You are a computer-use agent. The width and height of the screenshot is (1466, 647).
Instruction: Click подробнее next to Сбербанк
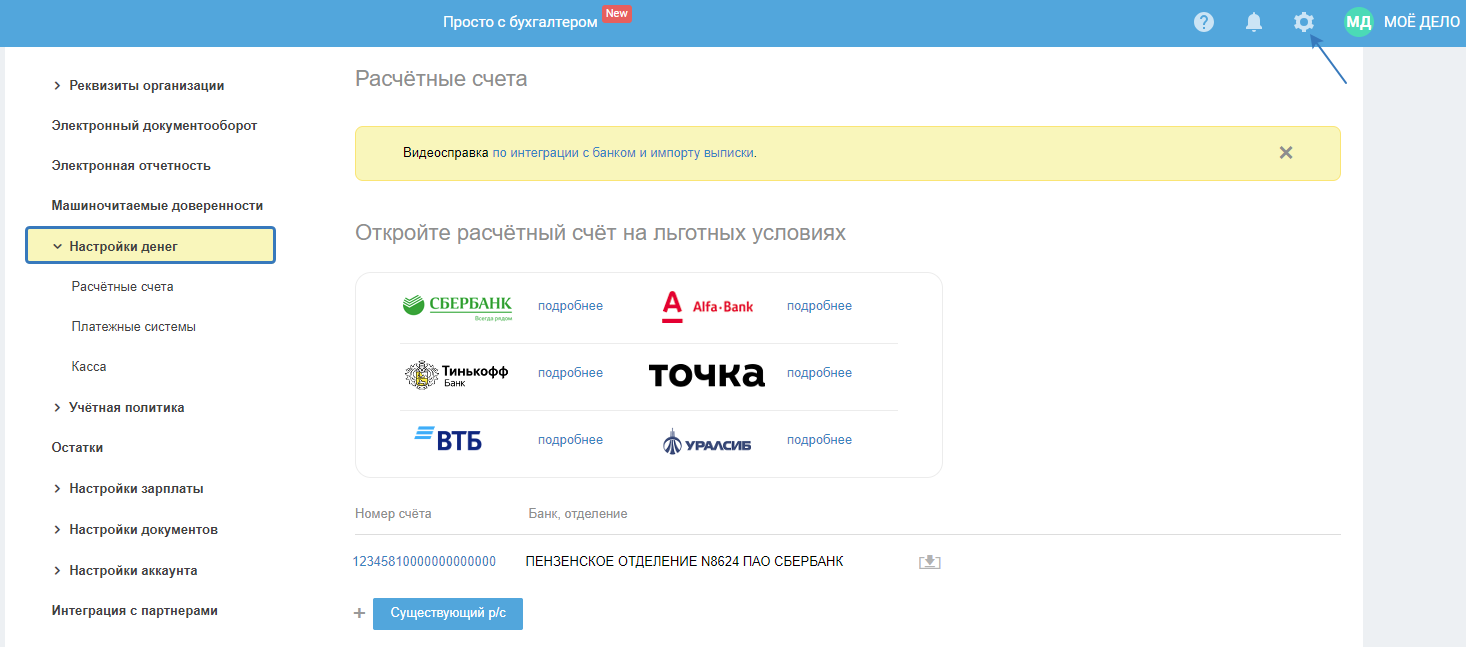click(570, 306)
